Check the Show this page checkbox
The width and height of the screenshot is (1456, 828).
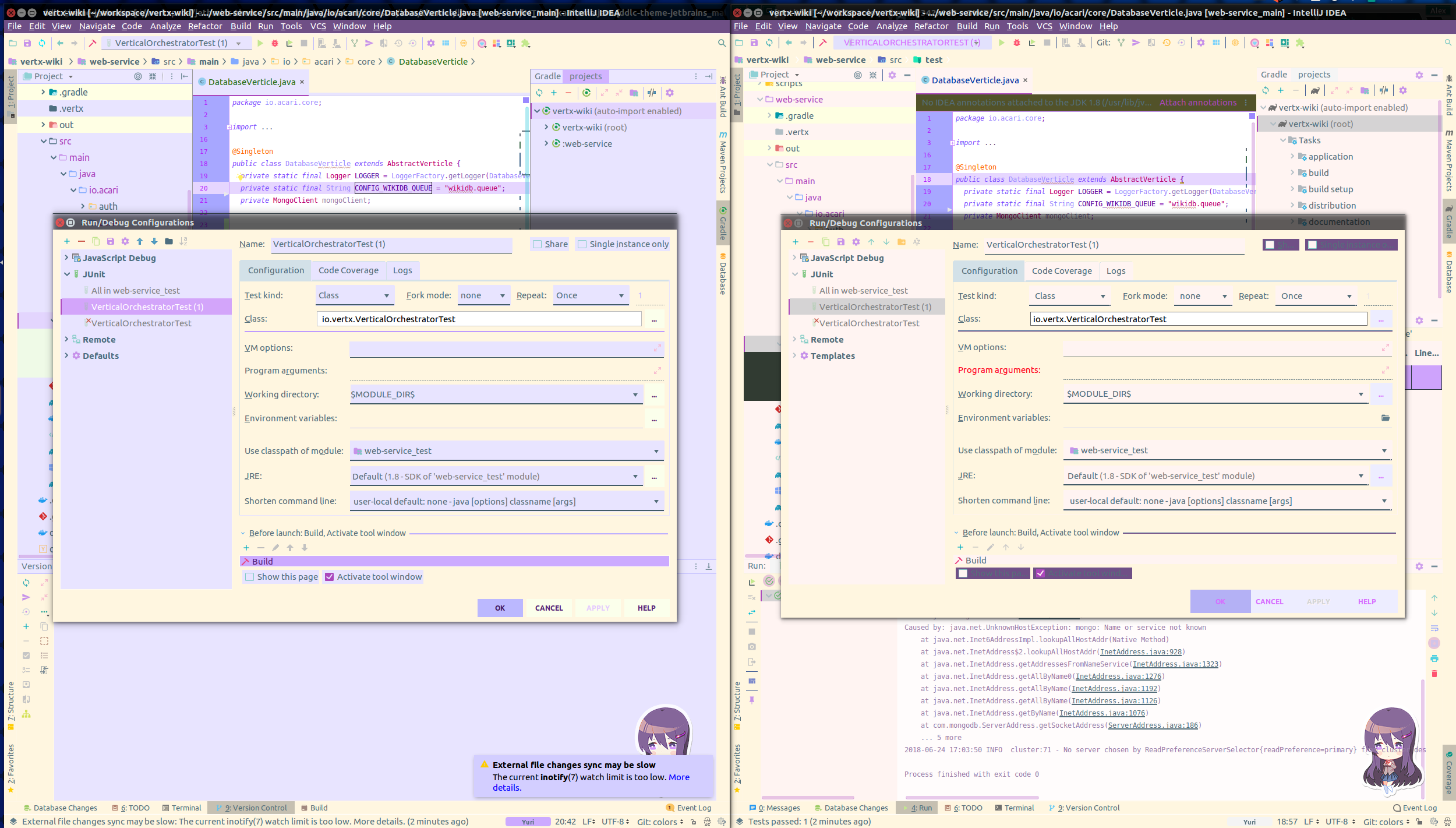(250, 577)
